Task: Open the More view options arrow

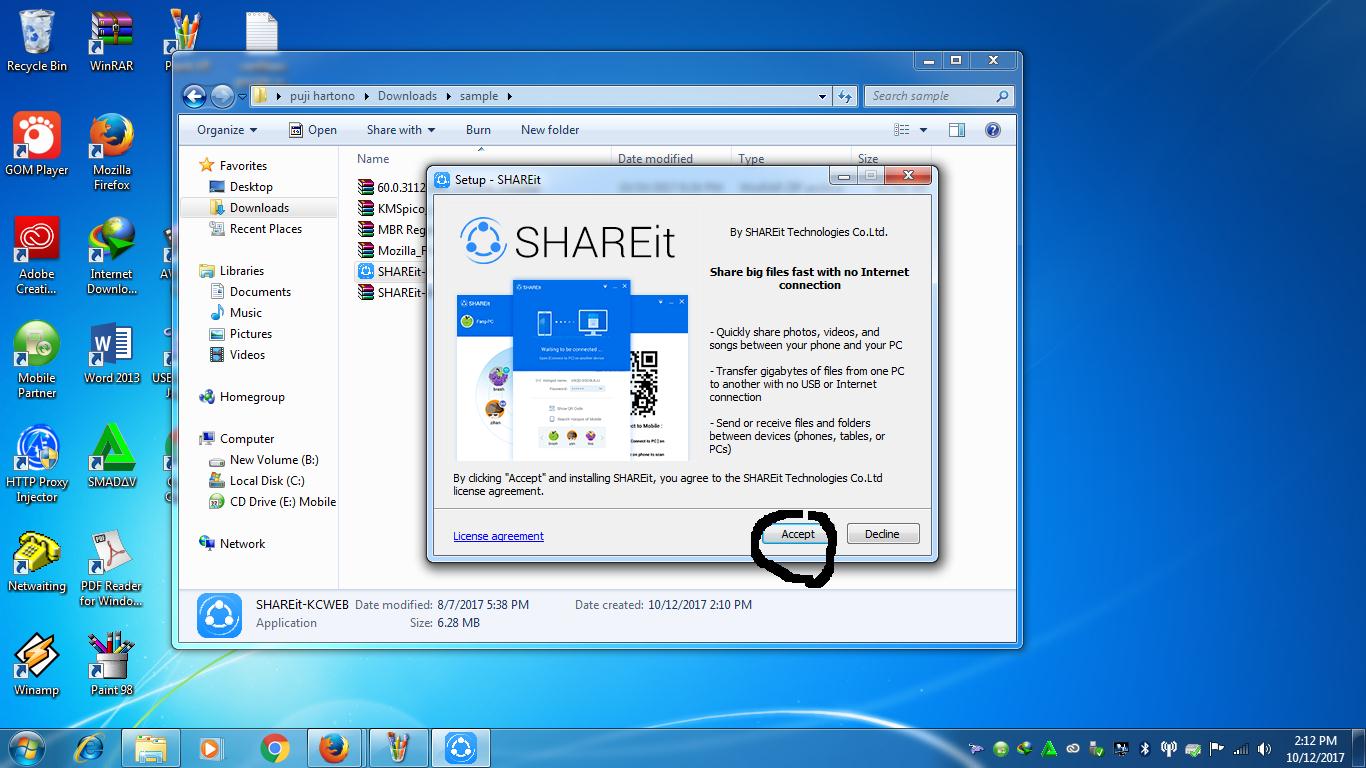Action: (x=923, y=130)
